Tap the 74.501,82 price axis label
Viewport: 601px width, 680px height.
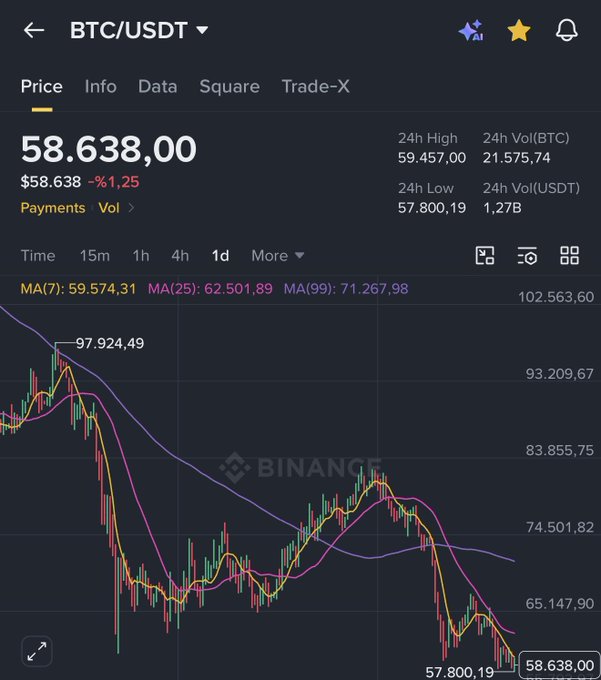pos(560,527)
